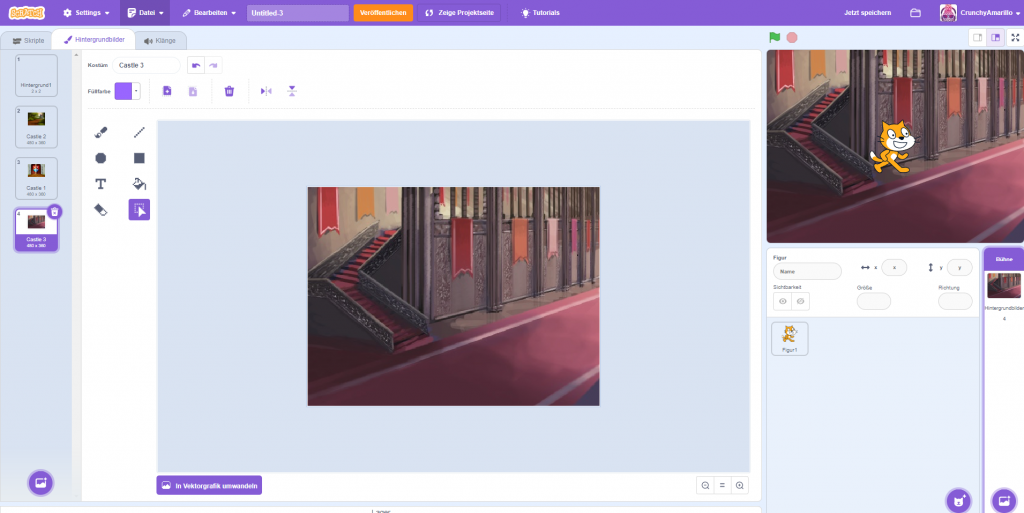Image resolution: width=1024 pixels, height=513 pixels.
Task: Click the Undo arrow
Action: [196, 65]
